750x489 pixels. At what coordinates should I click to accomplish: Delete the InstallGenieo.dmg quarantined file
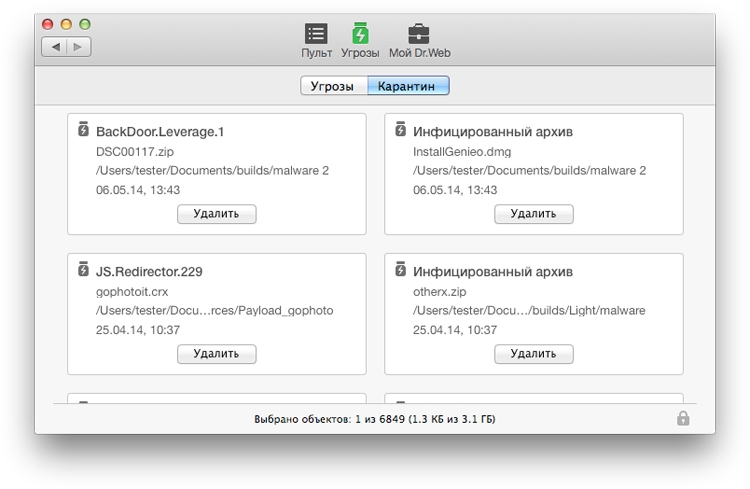[x=533, y=214]
